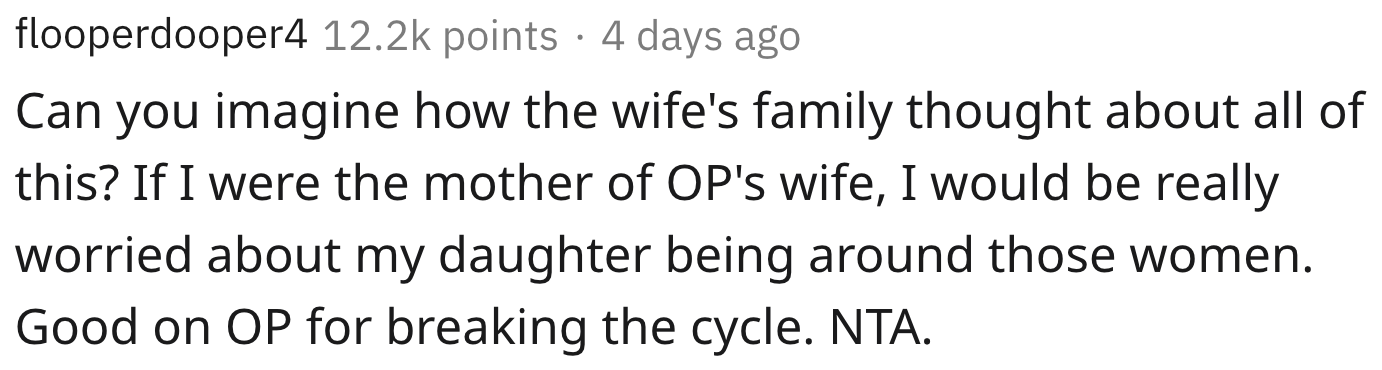1382x370 pixels.
Task: Open the '4 days ago' comment permalink
Action: click(x=700, y=37)
